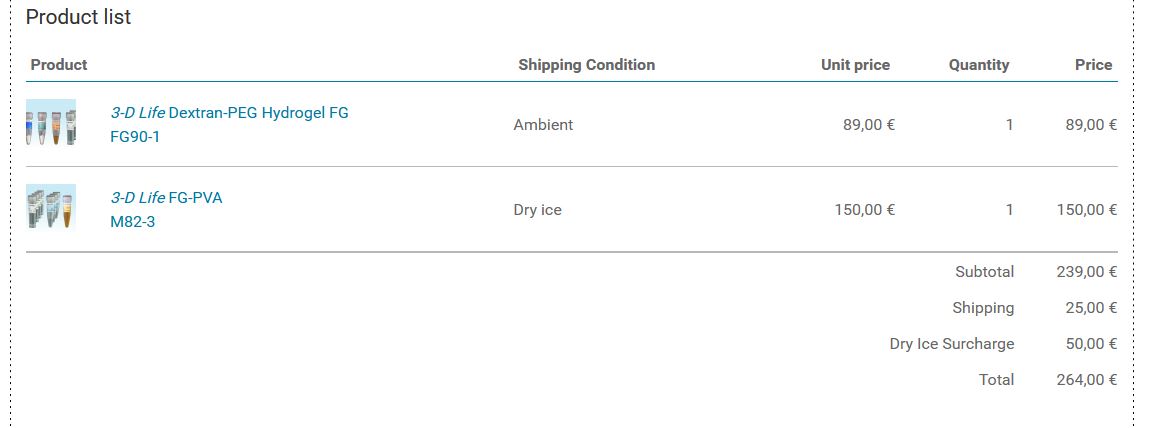Click the M82-3 product code link
This screenshot has width=1158, height=428.
pyautogui.click(x=133, y=222)
